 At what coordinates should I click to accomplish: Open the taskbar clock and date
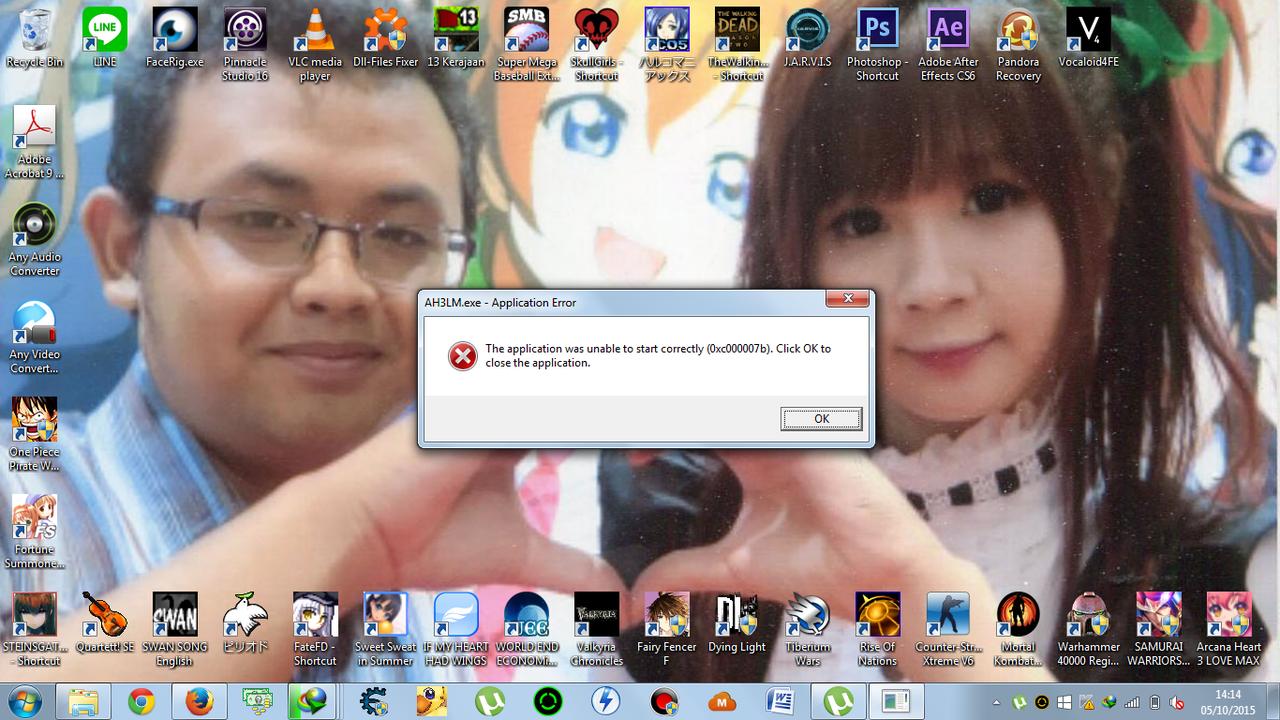click(1228, 702)
